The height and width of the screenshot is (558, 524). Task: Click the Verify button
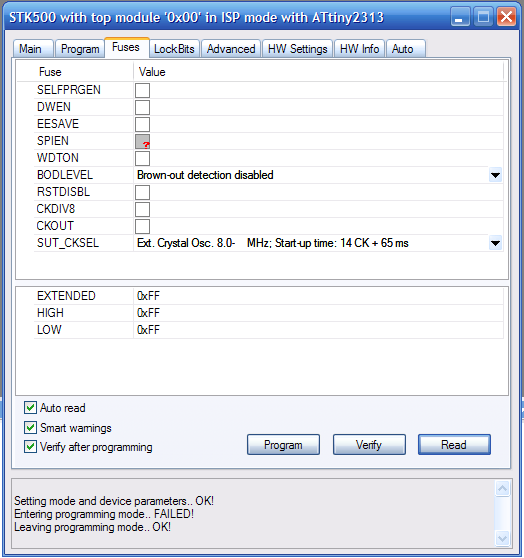(369, 444)
